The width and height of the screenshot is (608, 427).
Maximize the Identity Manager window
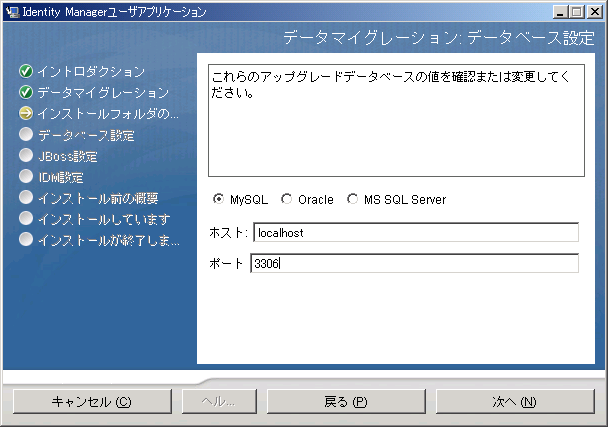[x=576, y=12]
